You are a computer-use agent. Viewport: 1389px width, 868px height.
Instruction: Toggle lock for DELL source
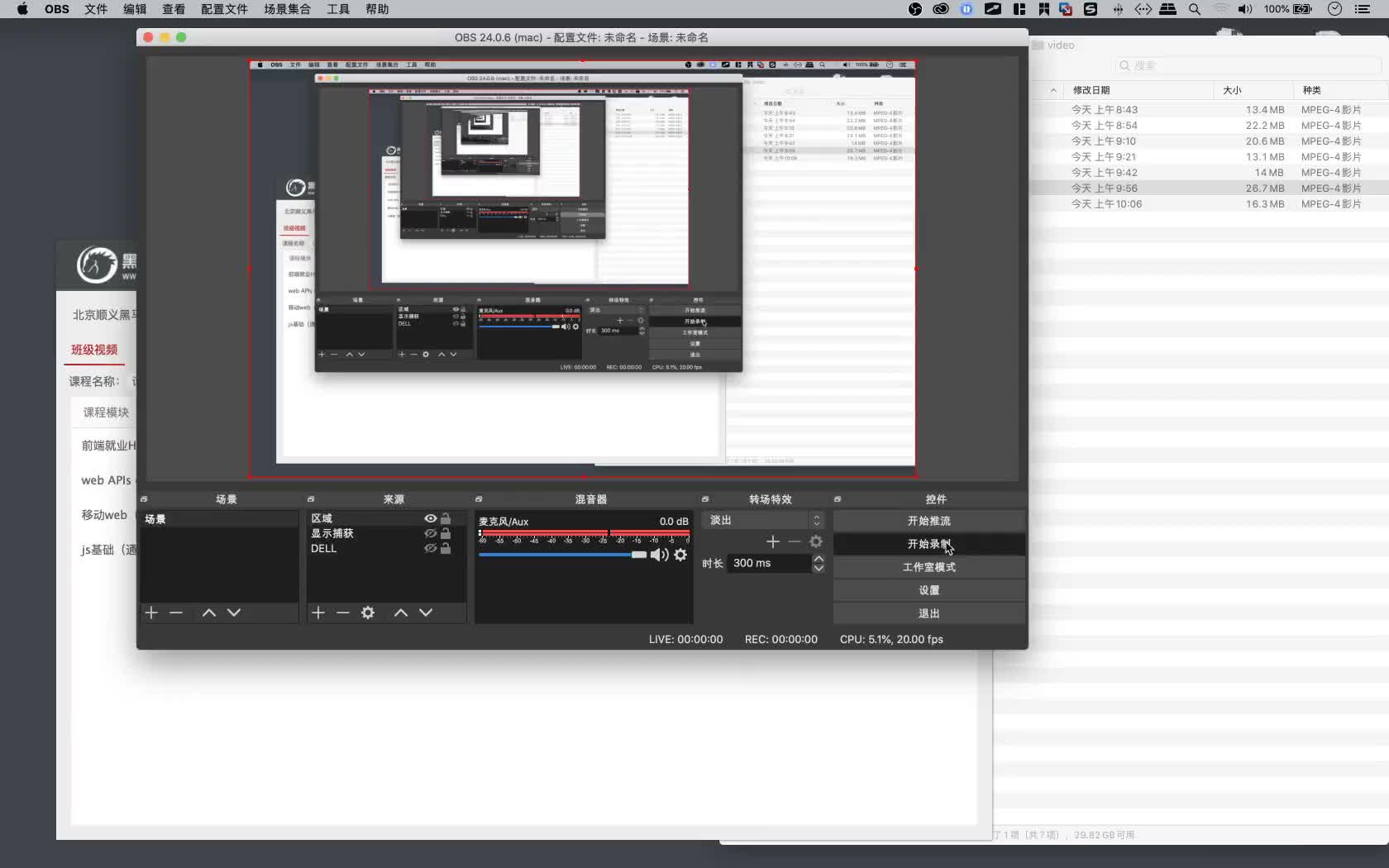(x=446, y=548)
